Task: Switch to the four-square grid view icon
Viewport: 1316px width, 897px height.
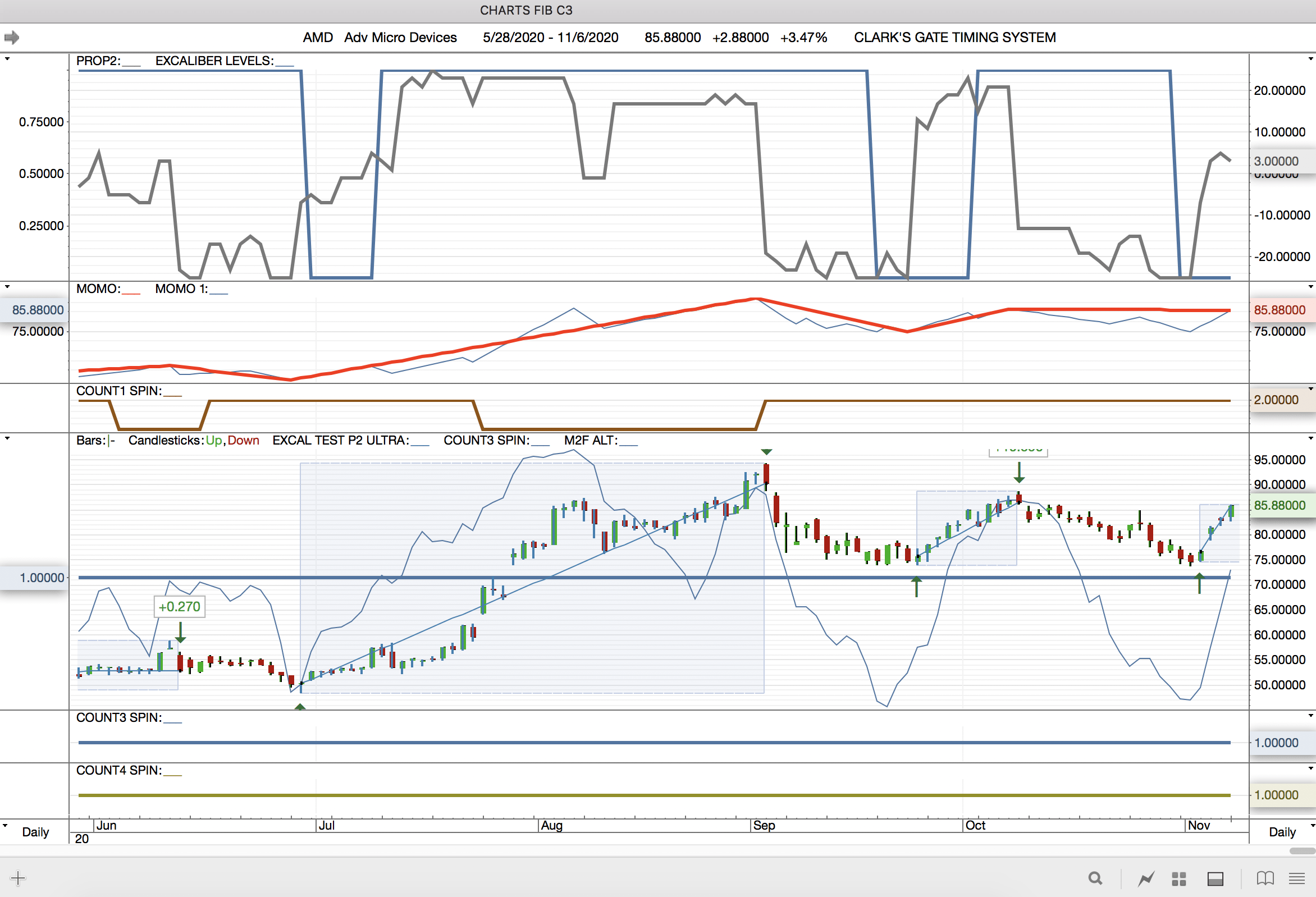Action: (1179, 878)
